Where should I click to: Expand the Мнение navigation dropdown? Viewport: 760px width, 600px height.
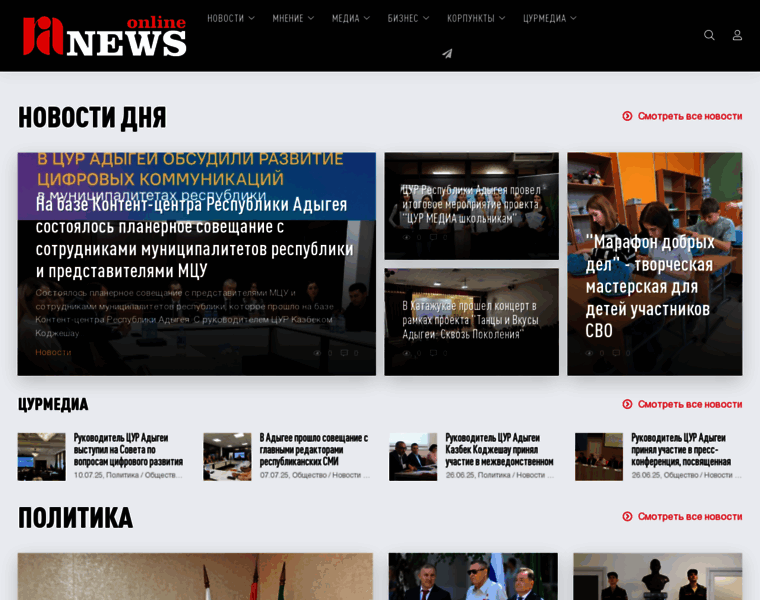click(x=292, y=18)
